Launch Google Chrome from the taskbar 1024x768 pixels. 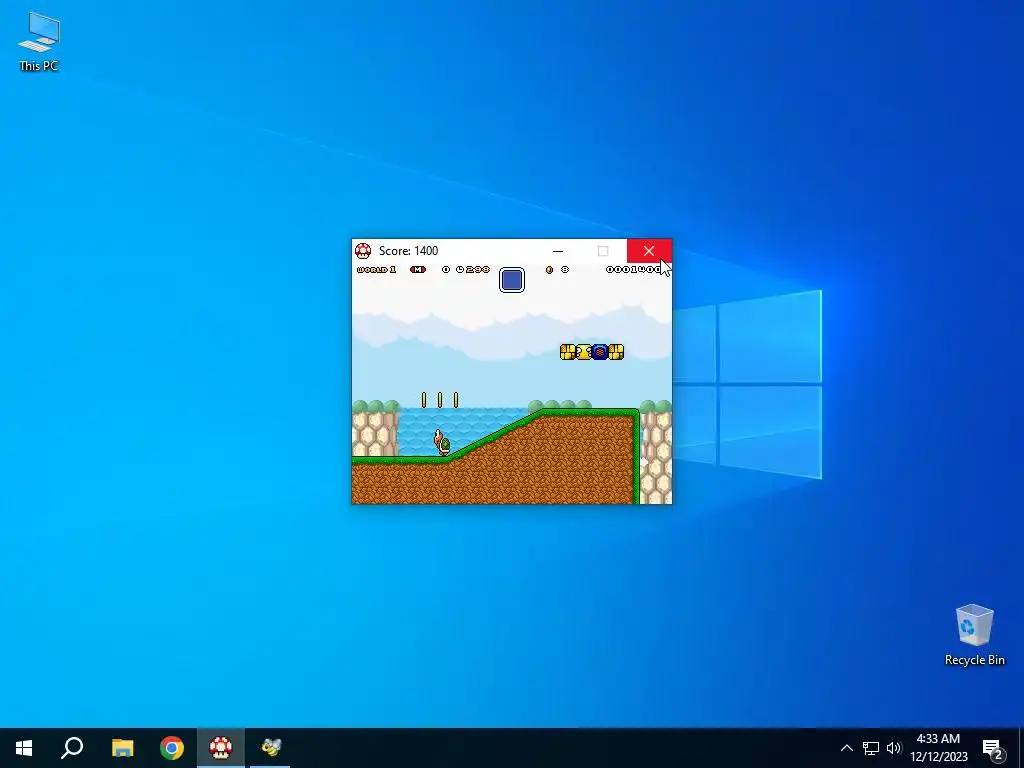coord(172,748)
